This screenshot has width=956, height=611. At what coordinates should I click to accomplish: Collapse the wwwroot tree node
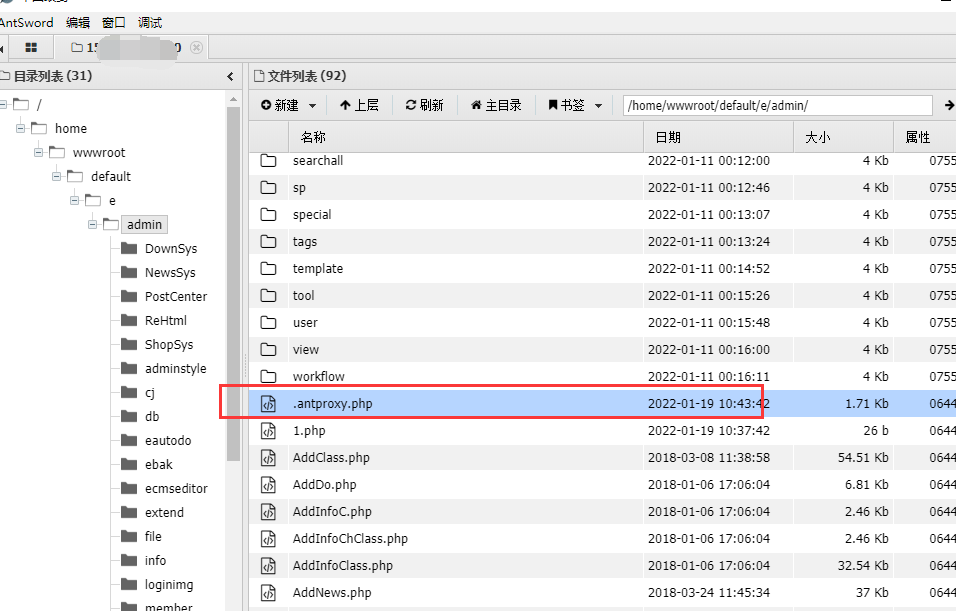pos(38,152)
